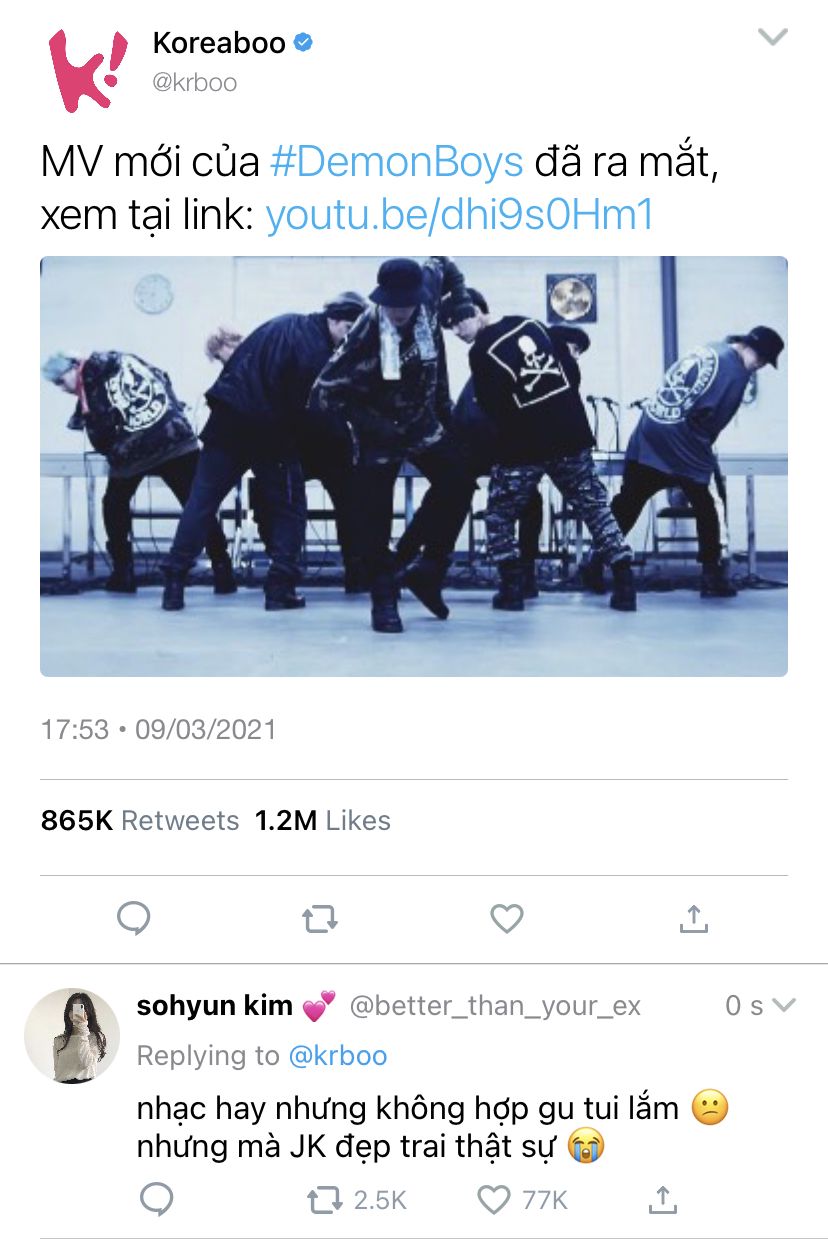Expand the tweet options chevron at top
828x1240 pixels.
coord(773,38)
